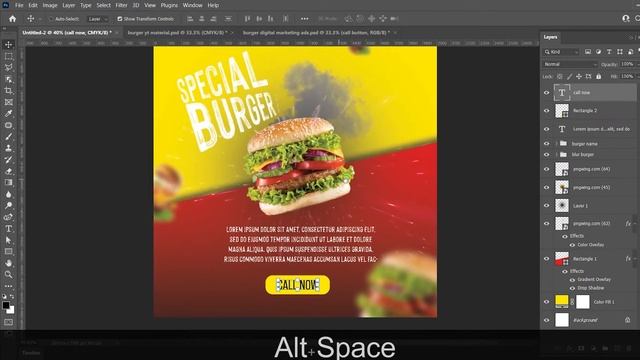
Task: Open Quick Mask mode icon
Action: 9,322
